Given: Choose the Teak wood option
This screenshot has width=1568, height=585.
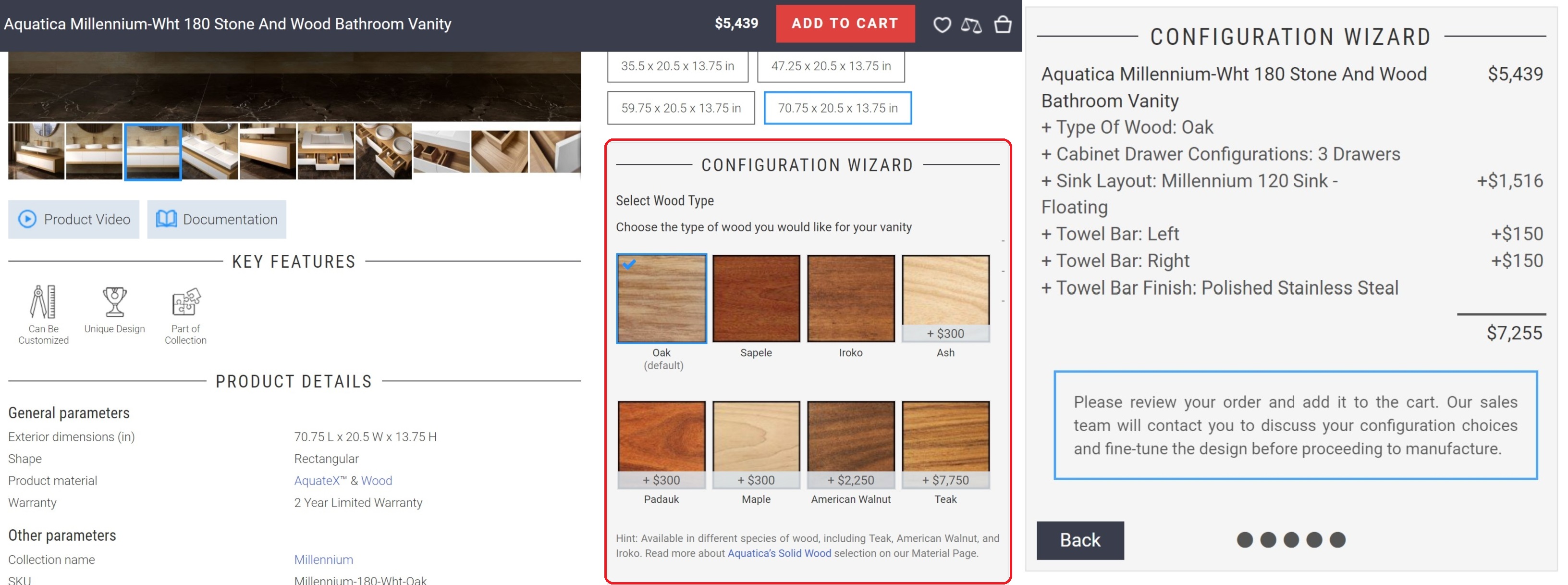Looking at the screenshot, I should coord(945,437).
